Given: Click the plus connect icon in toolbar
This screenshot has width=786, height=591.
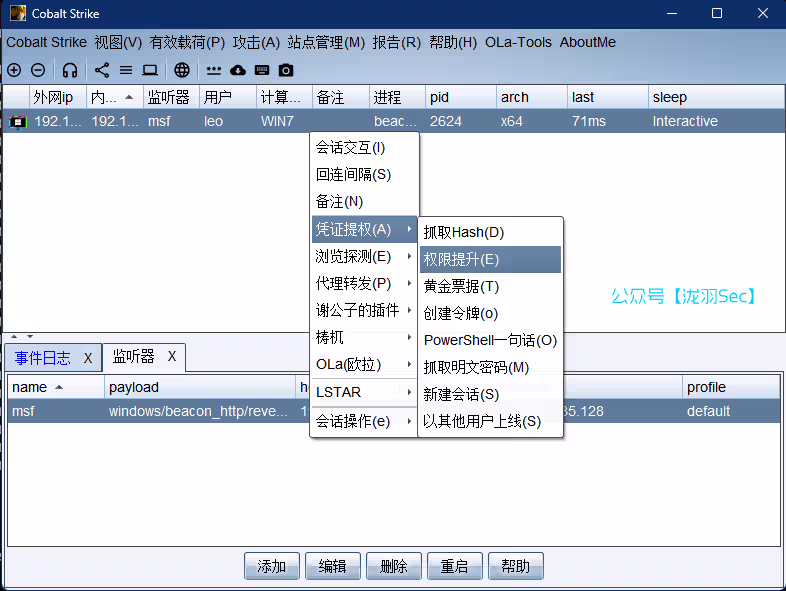Looking at the screenshot, I should (14, 70).
